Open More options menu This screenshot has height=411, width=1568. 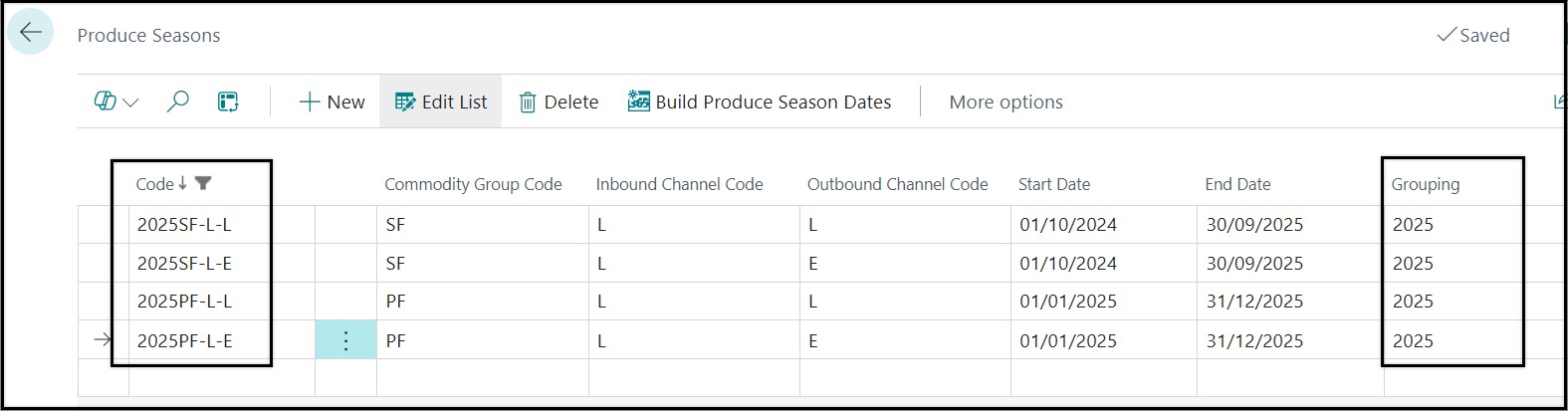[x=1006, y=102]
